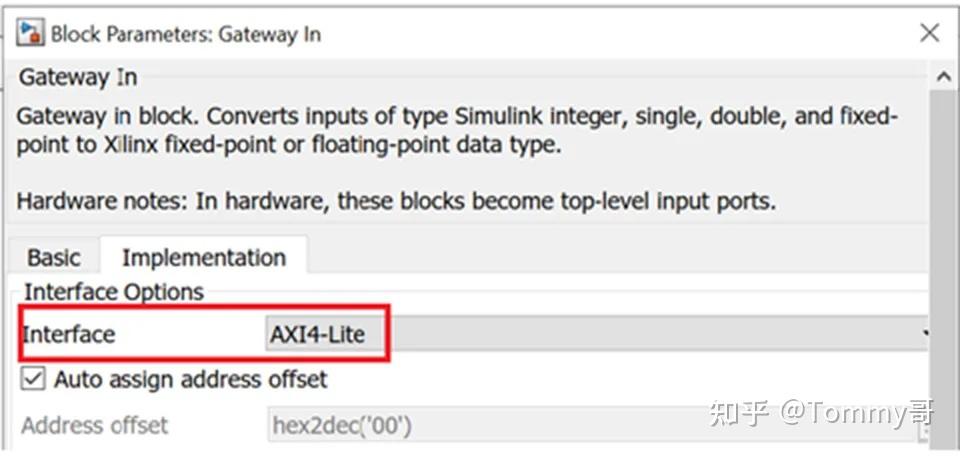Toggle Auto assign address offset checkbox
The height and width of the screenshot is (456, 960).
(x=33, y=379)
